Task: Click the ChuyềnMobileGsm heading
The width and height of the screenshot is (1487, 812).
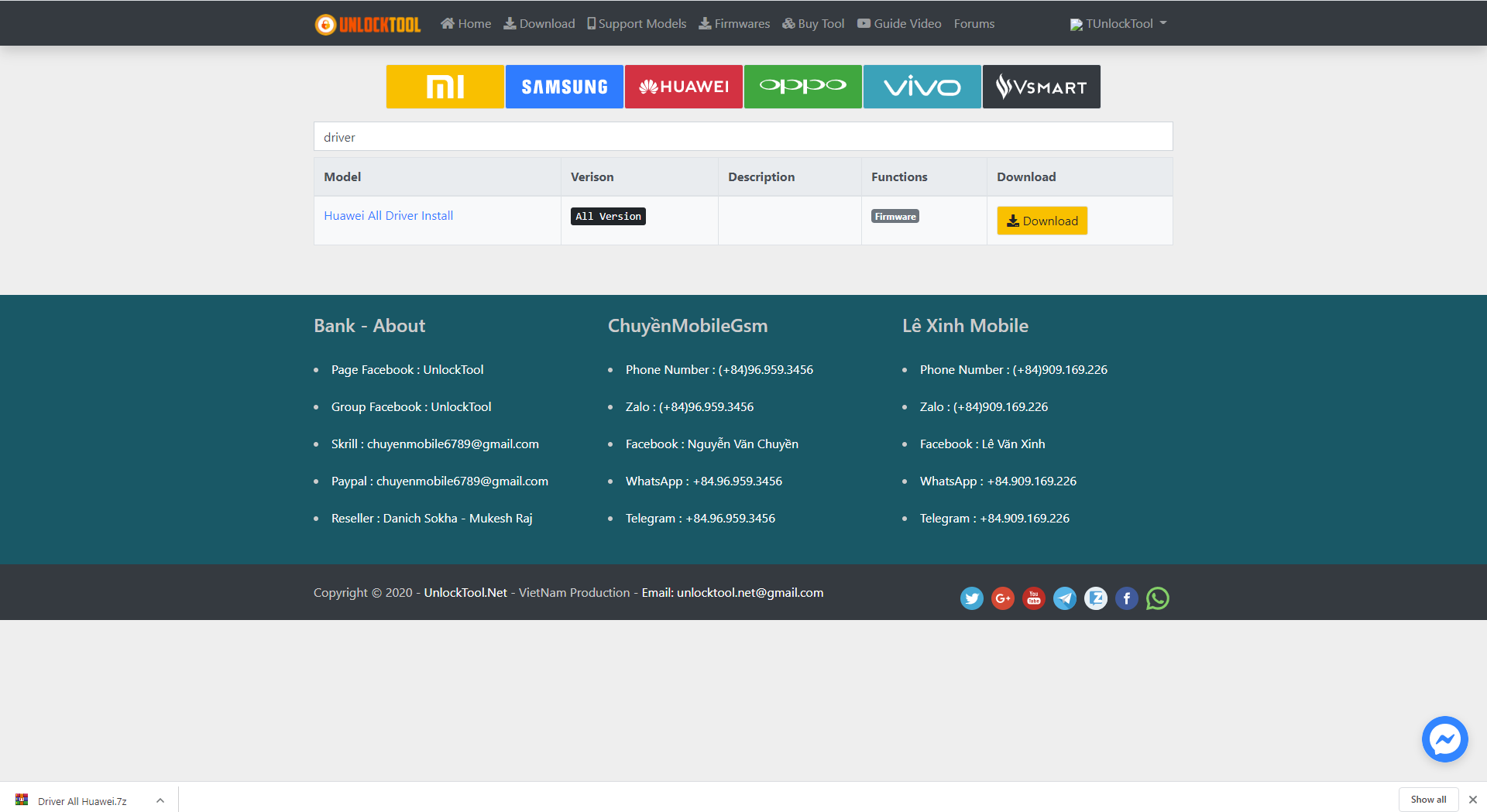Action: 688,326
